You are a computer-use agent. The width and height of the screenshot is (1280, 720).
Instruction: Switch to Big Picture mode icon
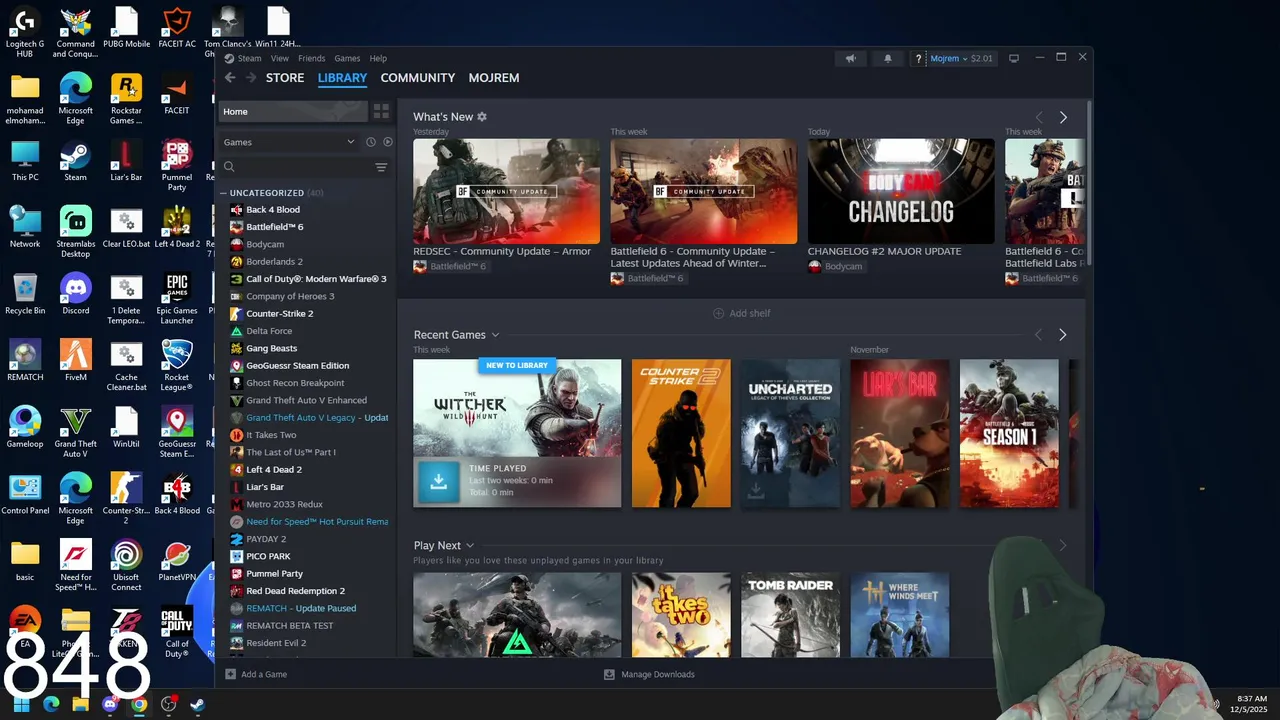coord(1014,58)
